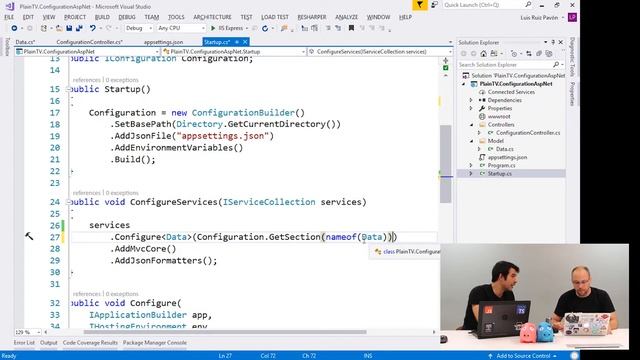640x360 pixels.
Task: Click the Save All toolbar icon
Action: pyautogui.click(x=79, y=28)
